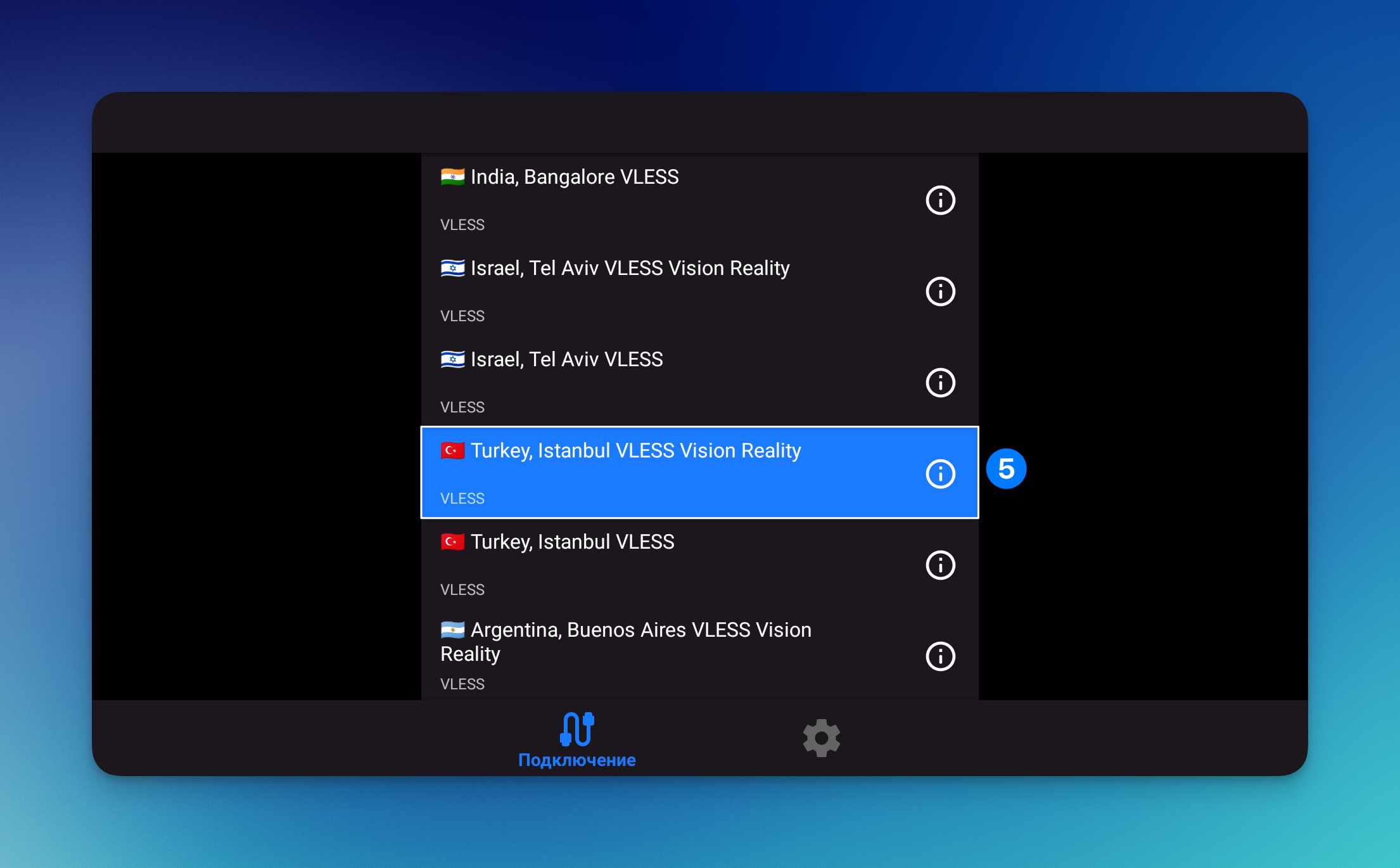Select India, Bangalore VLESS server
The image size is (1400, 868).
pyautogui.click(x=574, y=177)
